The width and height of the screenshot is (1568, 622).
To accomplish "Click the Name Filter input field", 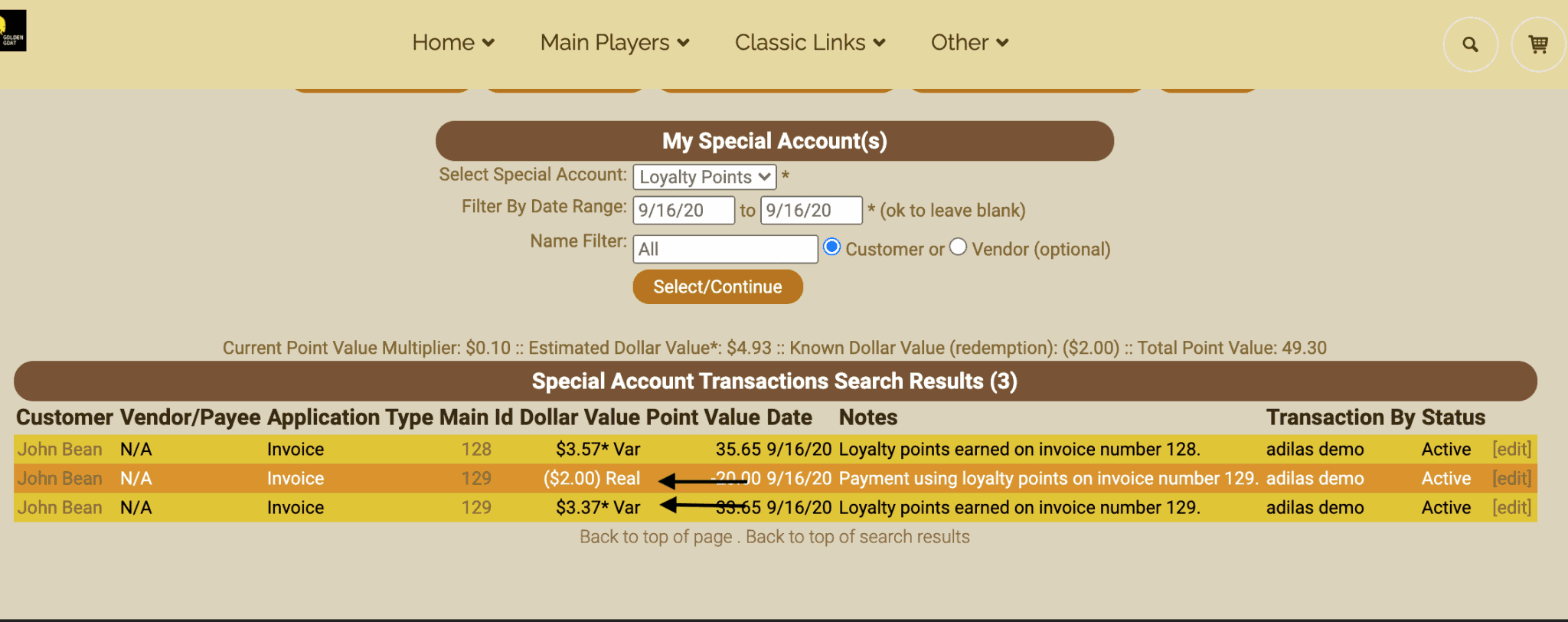I will coord(725,249).
